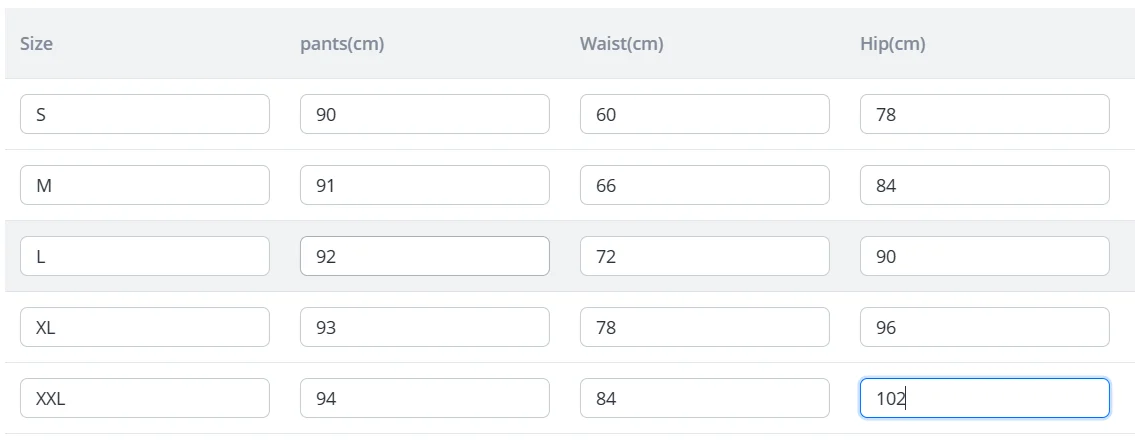Focus the Waist field showing 78
Image resolution: width=1135 pixels, height=447 pixels.
click(x=704, y=327)
